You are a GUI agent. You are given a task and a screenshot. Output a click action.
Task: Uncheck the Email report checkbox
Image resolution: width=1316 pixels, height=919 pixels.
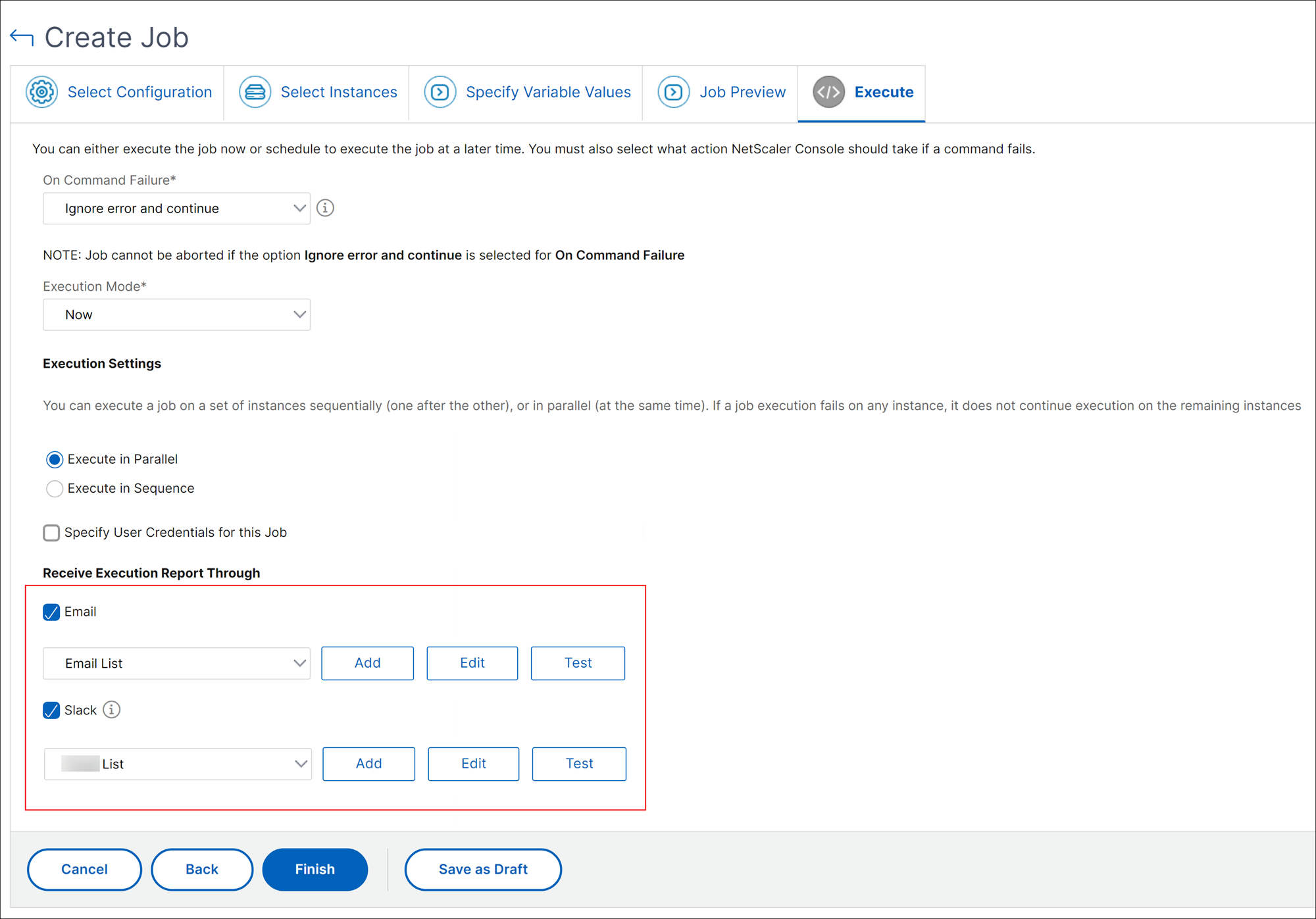tap(51, 612)
